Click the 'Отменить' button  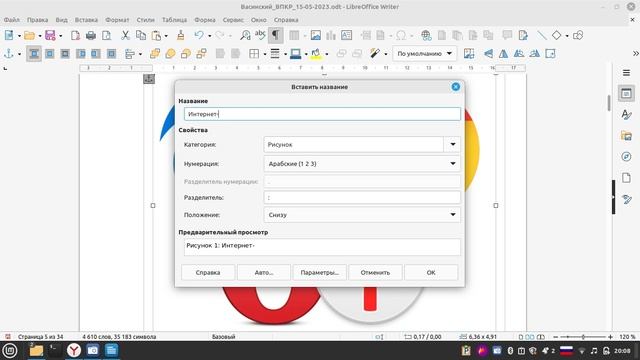point(375,272)
